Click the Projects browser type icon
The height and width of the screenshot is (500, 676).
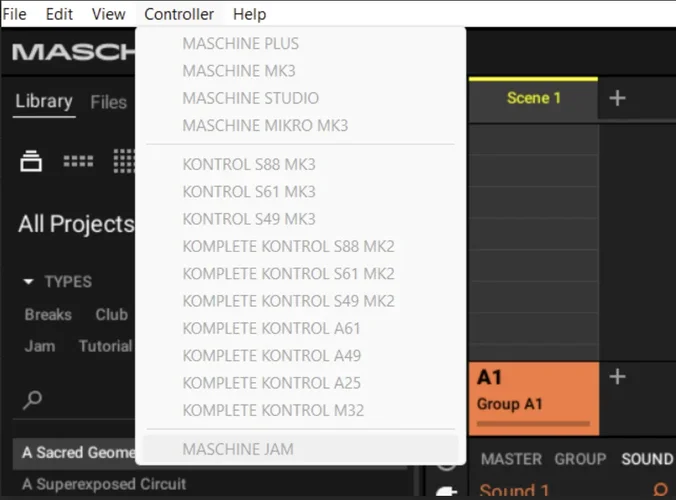point(31,161)
